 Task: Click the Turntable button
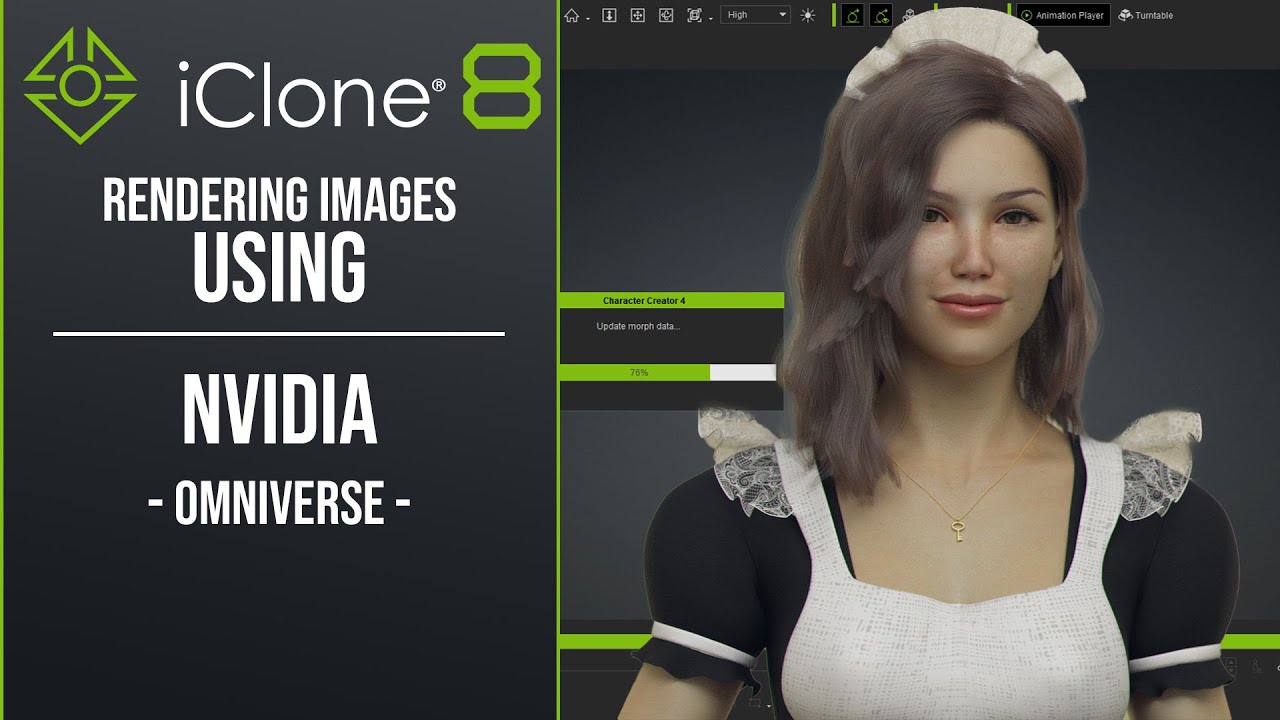pyautogui.click(x=1146, y=15)
